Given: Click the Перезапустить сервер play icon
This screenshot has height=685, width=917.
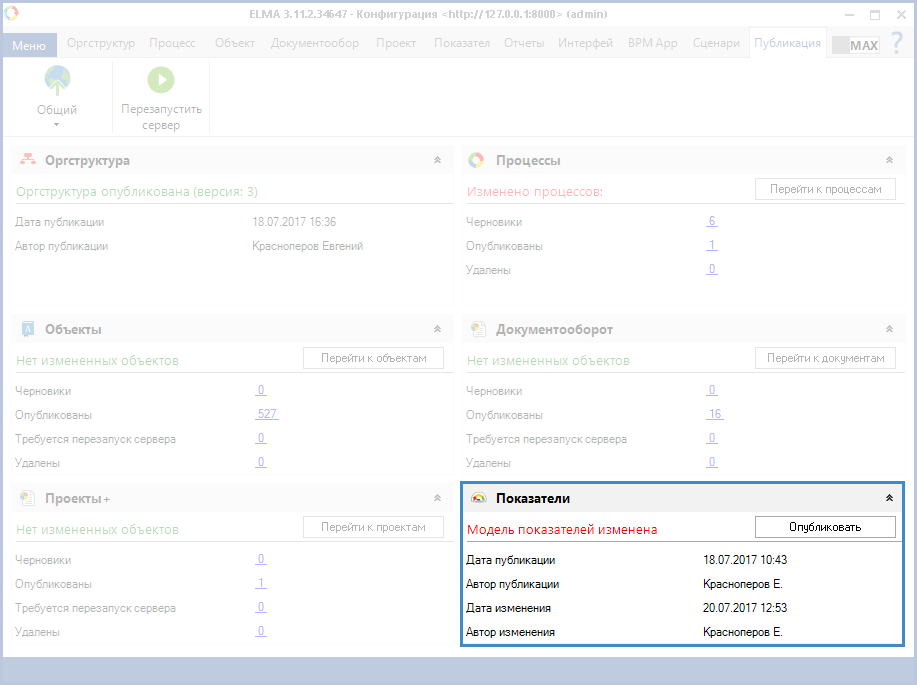Looking at the screenshot, I should tap(160, 81).
